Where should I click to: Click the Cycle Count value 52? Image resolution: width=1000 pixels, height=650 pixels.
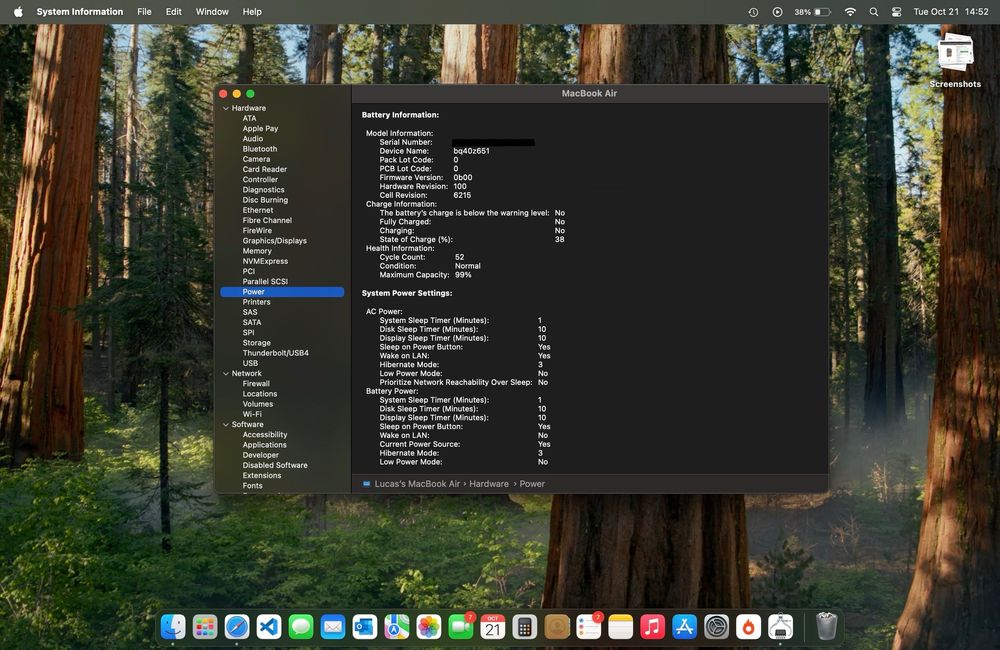click(459, 257)
